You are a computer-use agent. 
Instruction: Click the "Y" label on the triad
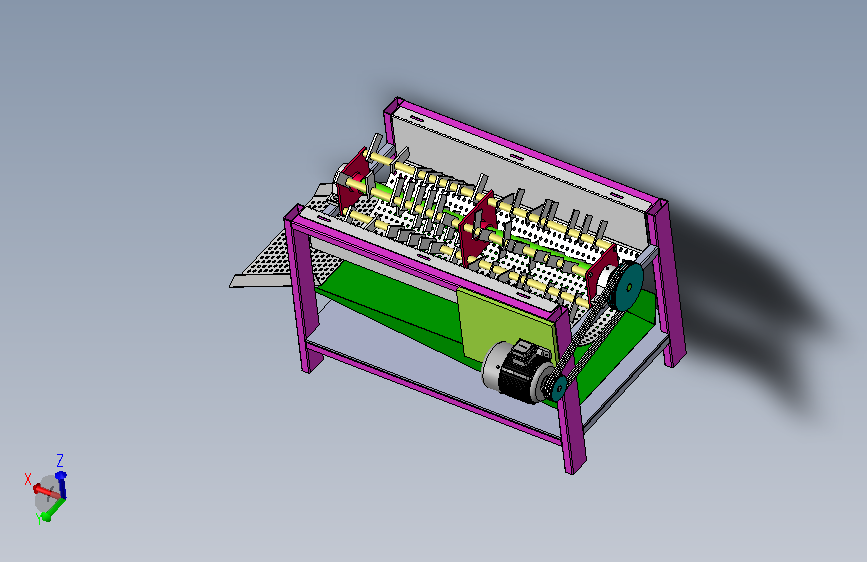38,519
